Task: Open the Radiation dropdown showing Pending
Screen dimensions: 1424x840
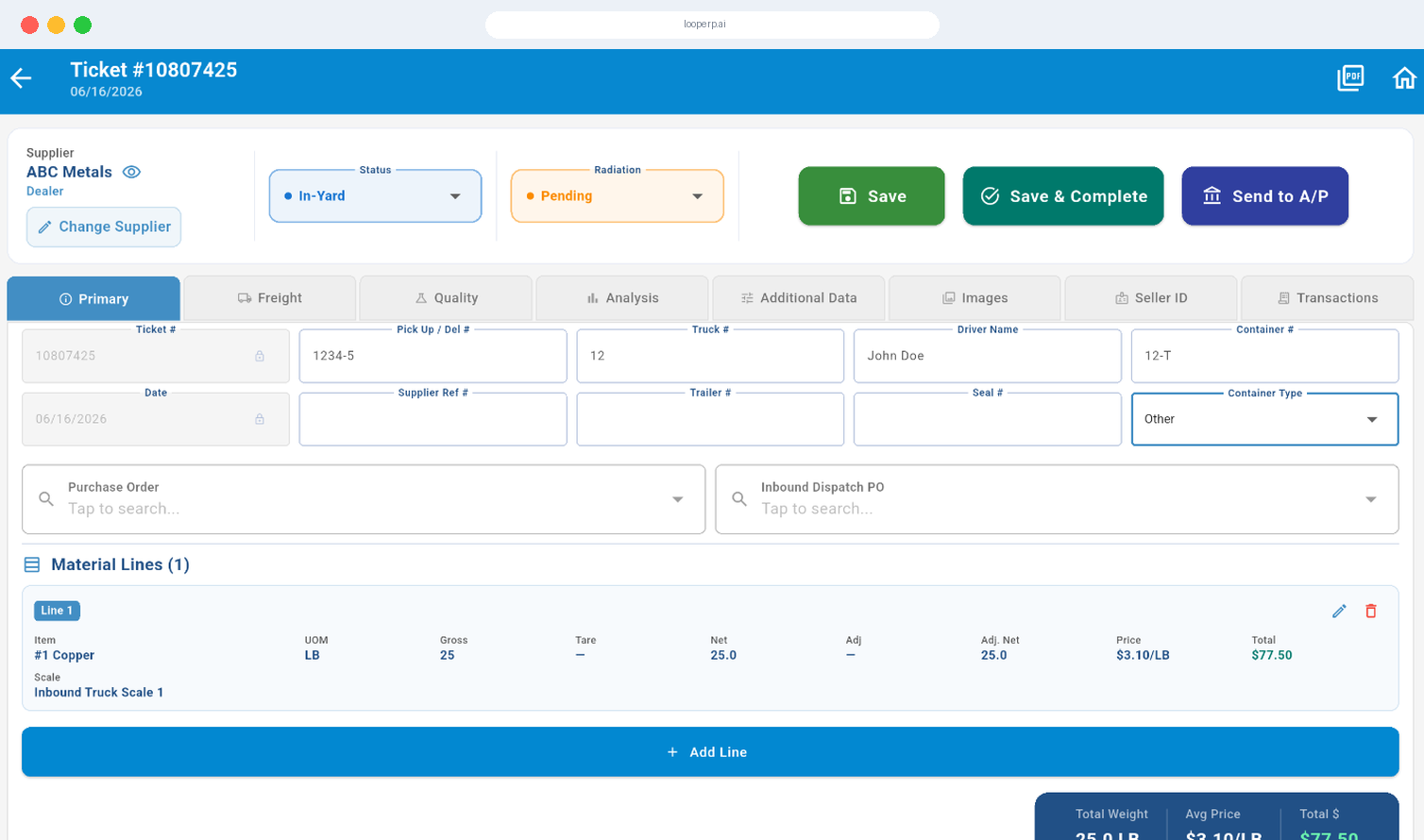Action: pyautogui.click(x=618, y=196)
